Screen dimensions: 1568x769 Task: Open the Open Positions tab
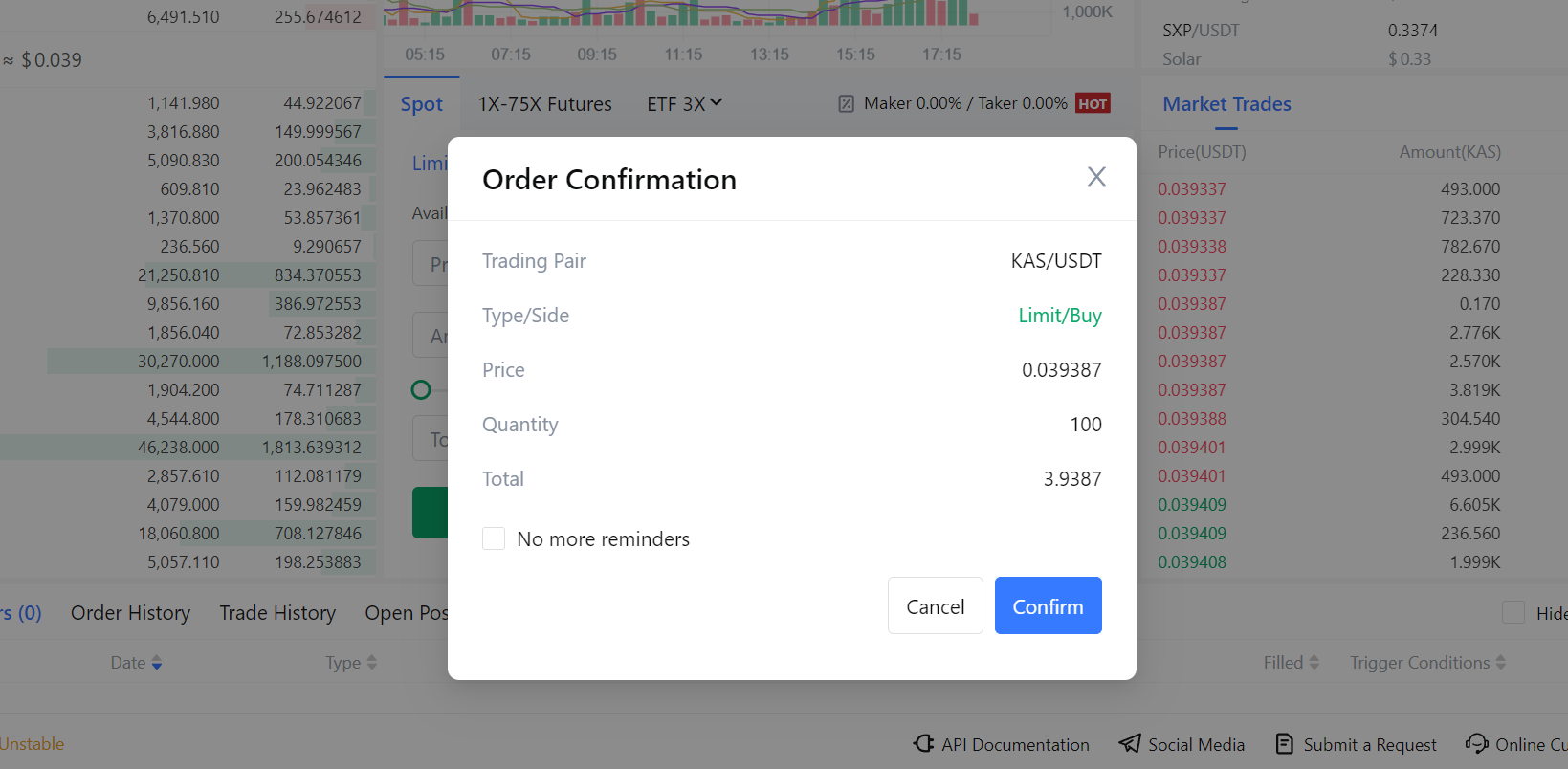(406, 612)
